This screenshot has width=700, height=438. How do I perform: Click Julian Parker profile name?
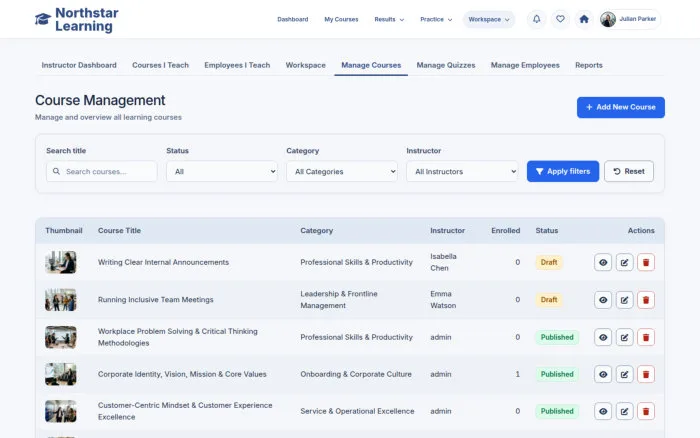pos(638,19)
